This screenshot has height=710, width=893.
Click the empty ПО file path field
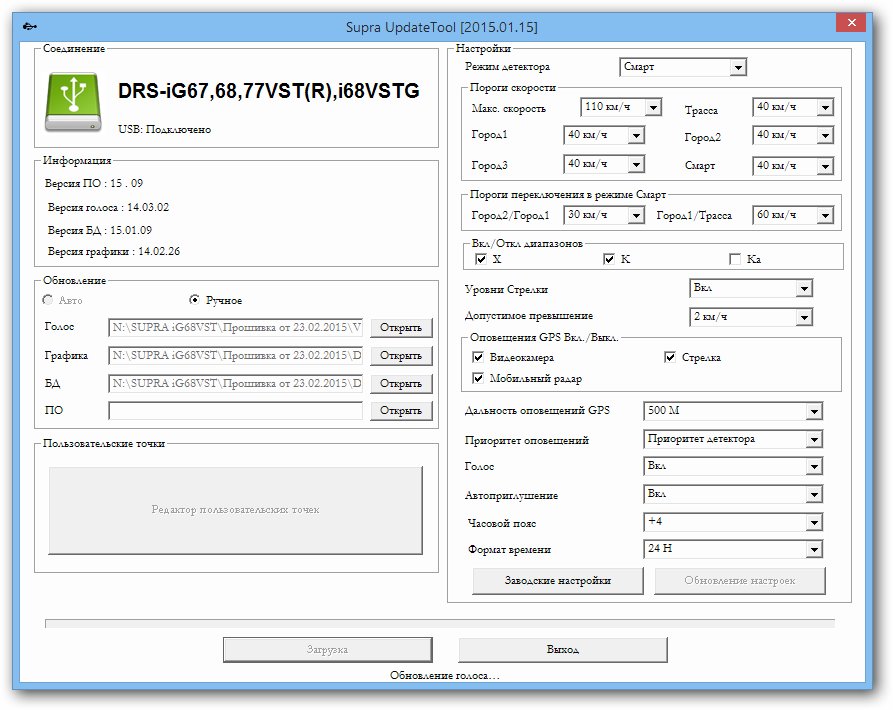(x=235, y=411)
